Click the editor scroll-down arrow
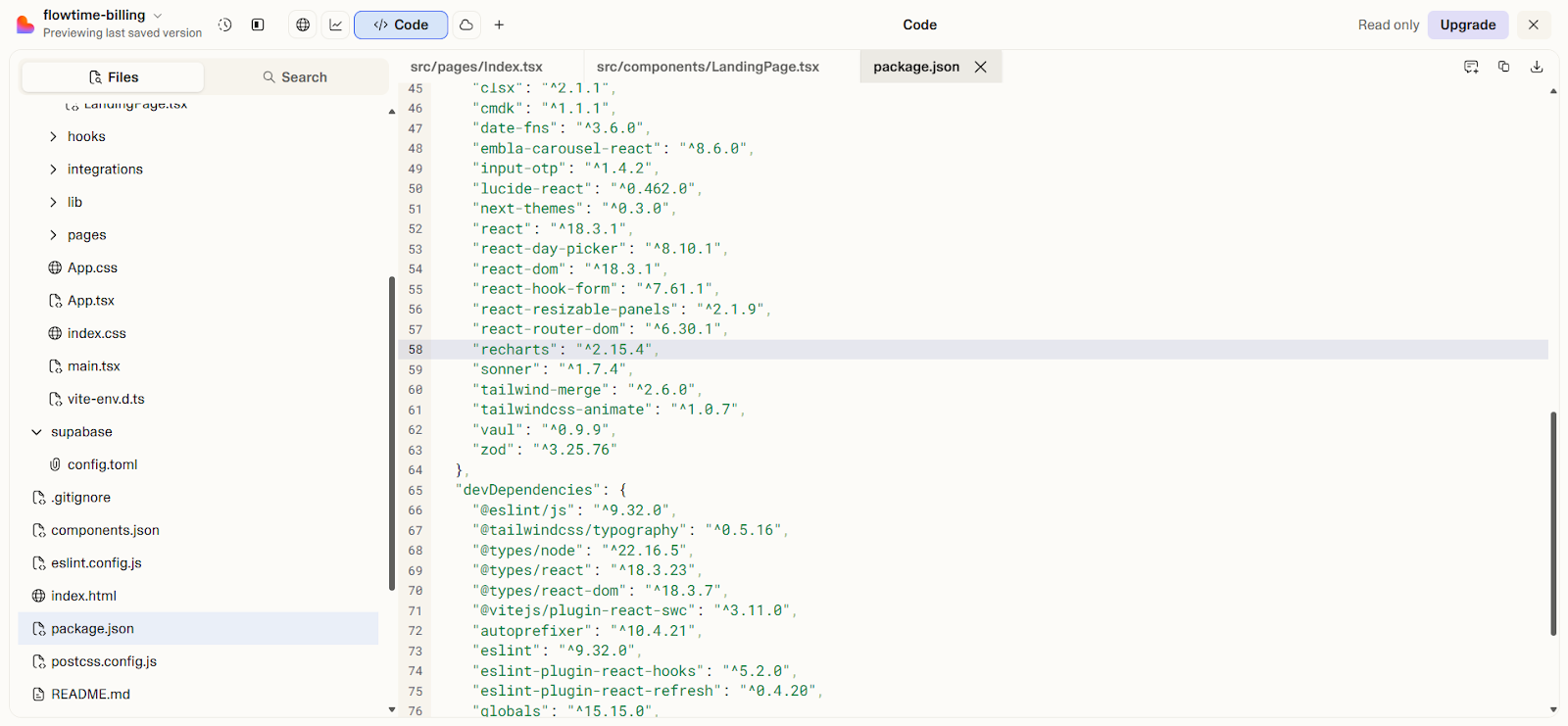1568x726 pixels. click(1553, 709)
